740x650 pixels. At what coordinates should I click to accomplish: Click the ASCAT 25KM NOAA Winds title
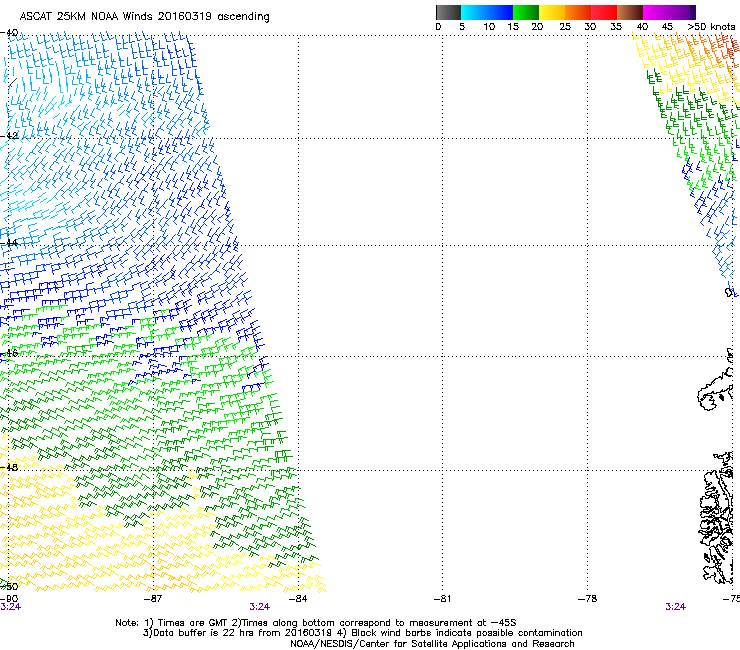click(144, 16)
